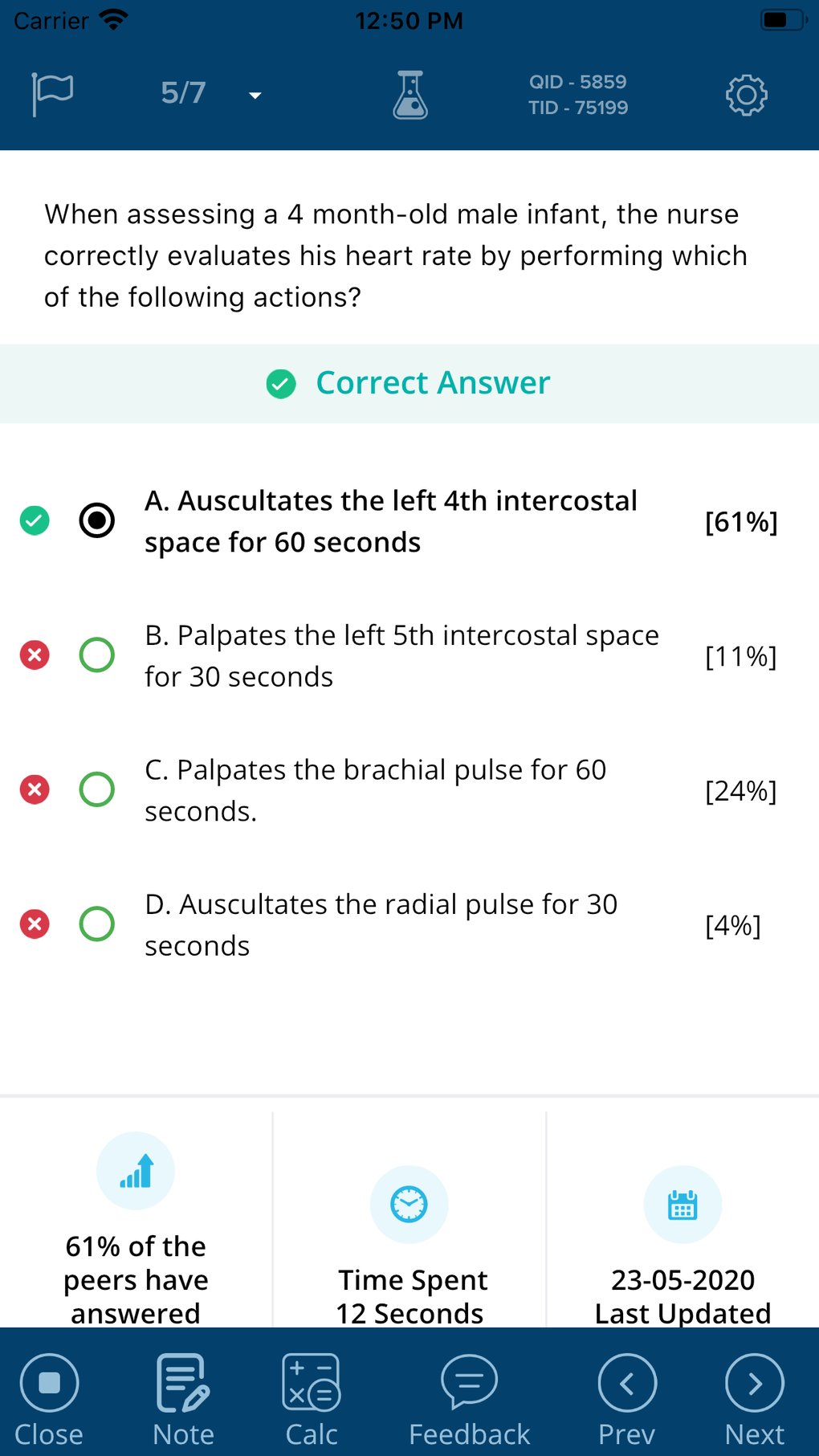Close the test session
The image size is (819, 1456).
49,1398
